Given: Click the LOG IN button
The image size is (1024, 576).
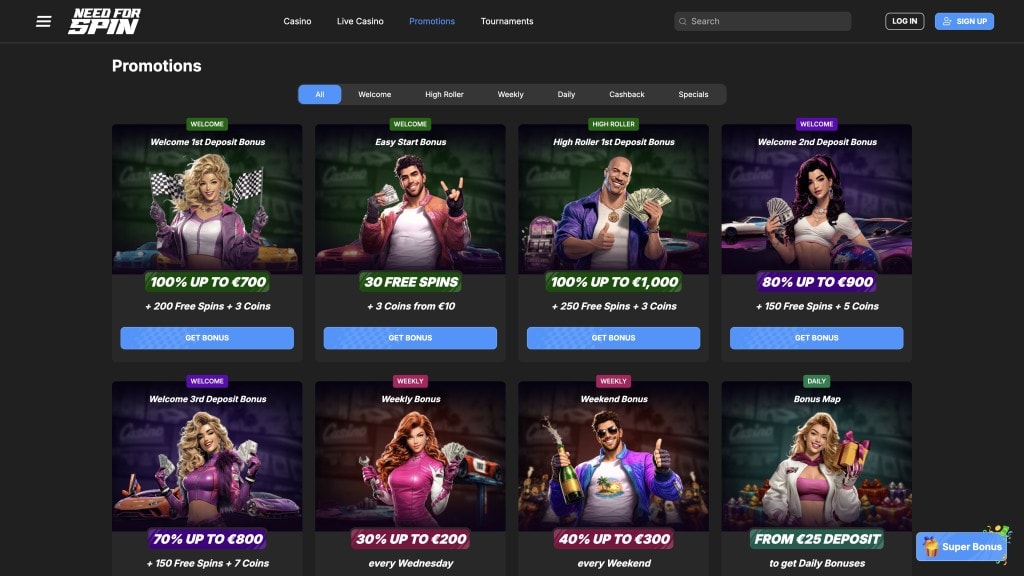Looking at the screenshot, I should click(904, 22).
